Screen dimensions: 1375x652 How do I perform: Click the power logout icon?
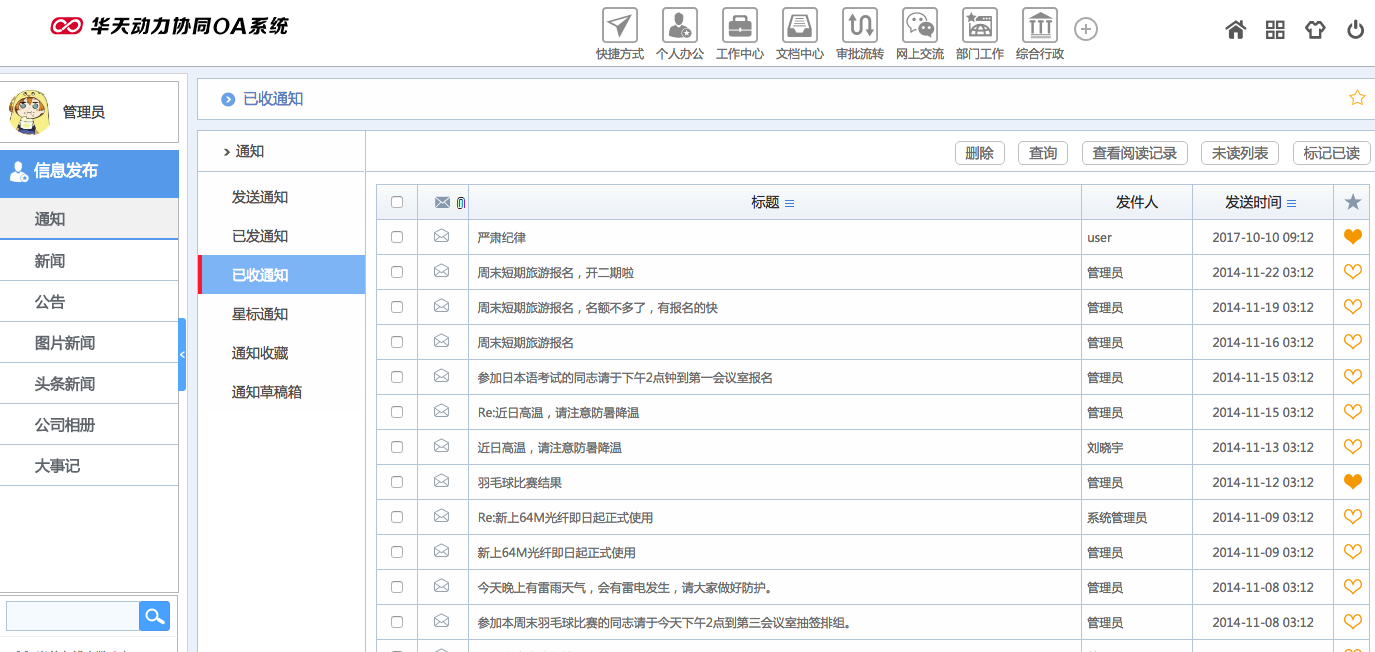point(1355,30)
